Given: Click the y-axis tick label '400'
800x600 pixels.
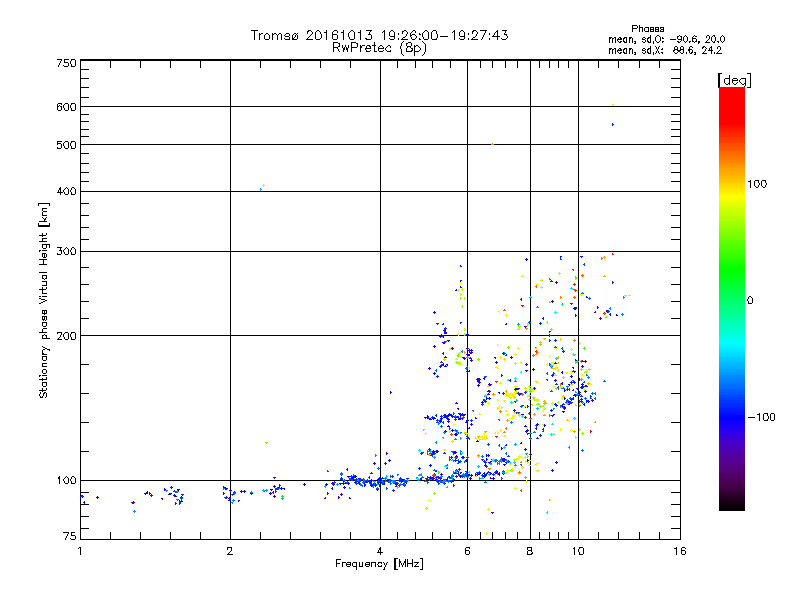Looking at the screenshot, I should coord(66,192).
